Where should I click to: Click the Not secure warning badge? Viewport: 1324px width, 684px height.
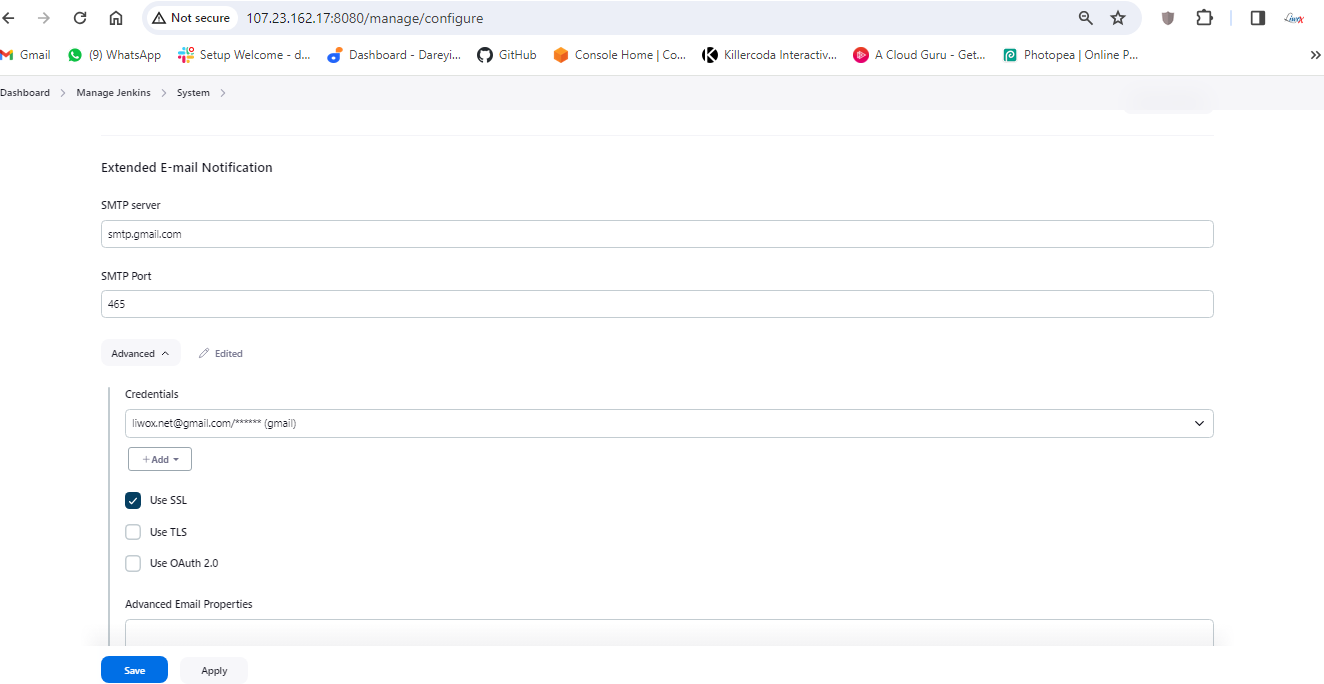click(x=190, y=18)
